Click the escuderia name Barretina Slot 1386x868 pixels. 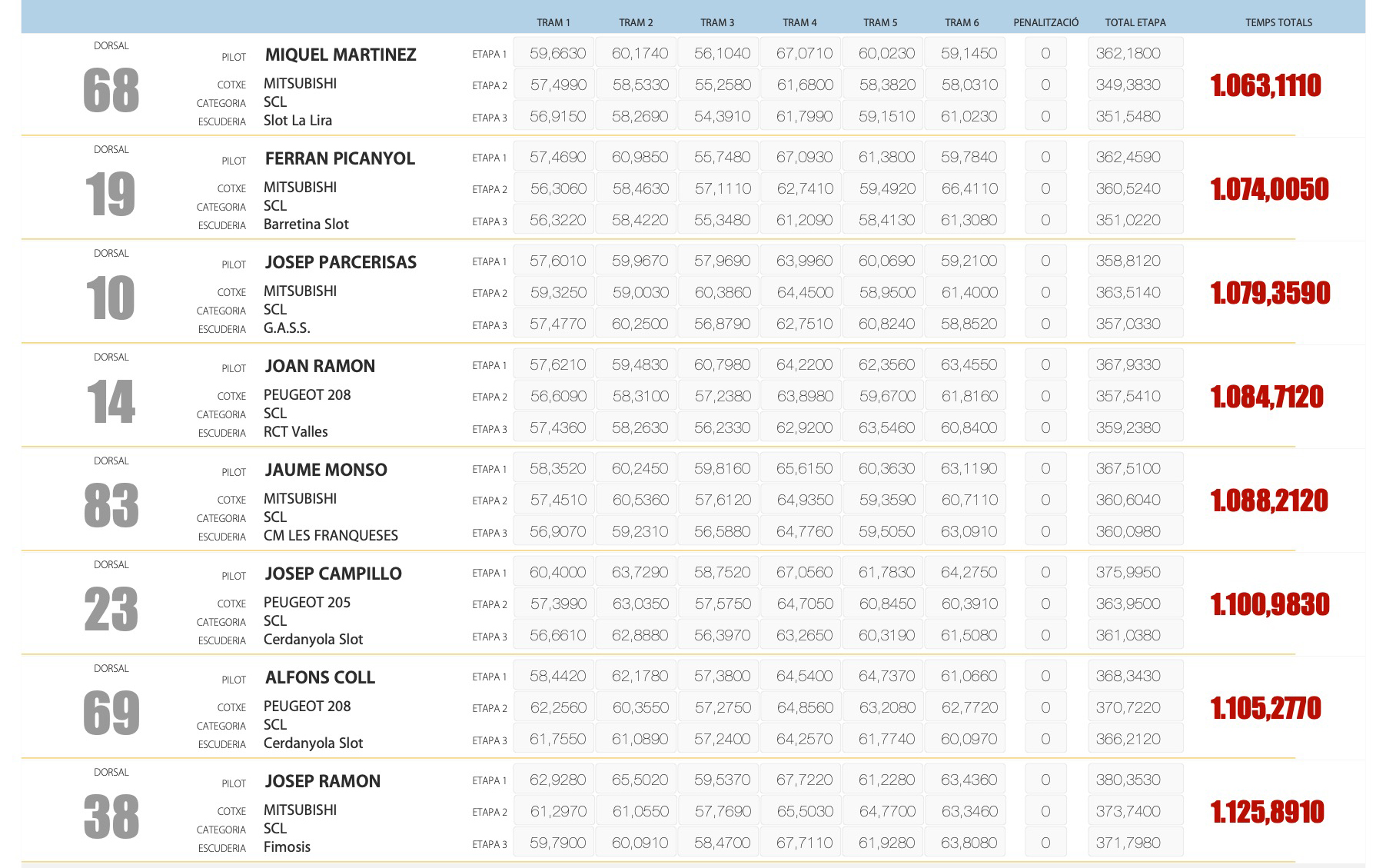pos(306,224)
